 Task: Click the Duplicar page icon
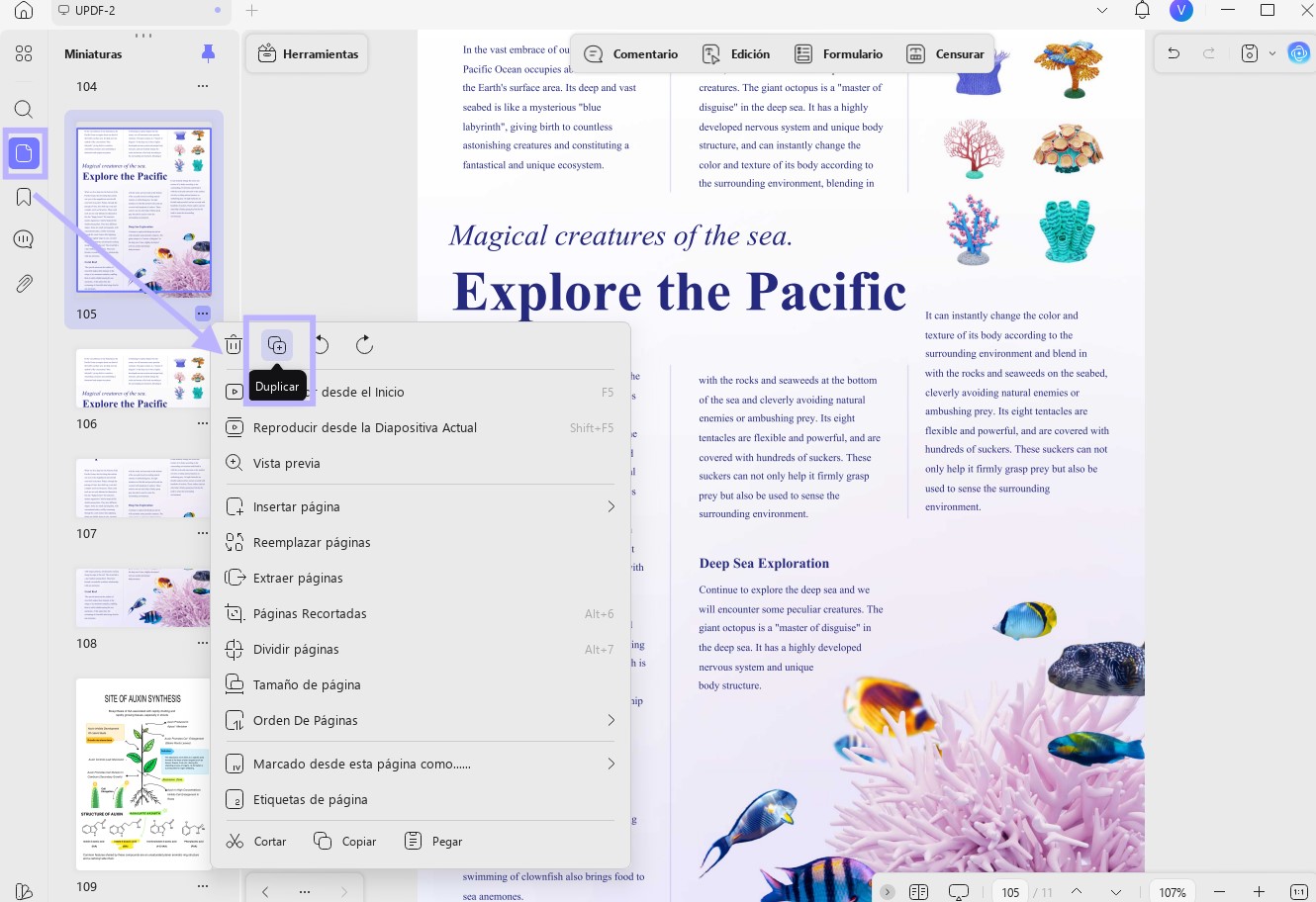[277, 345]
